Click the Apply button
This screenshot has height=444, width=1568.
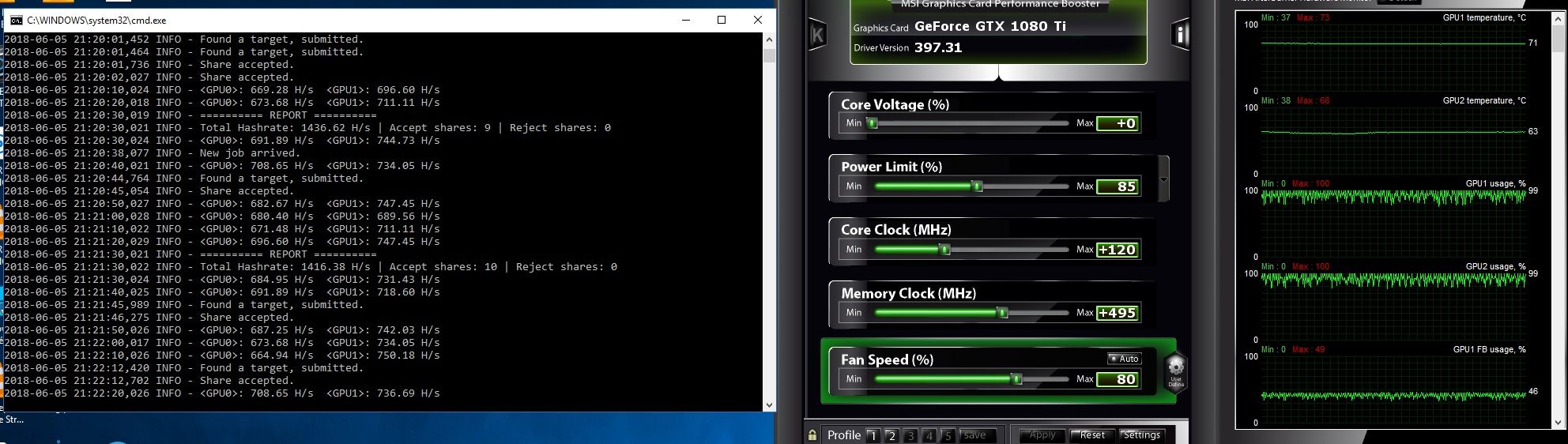1042,435
